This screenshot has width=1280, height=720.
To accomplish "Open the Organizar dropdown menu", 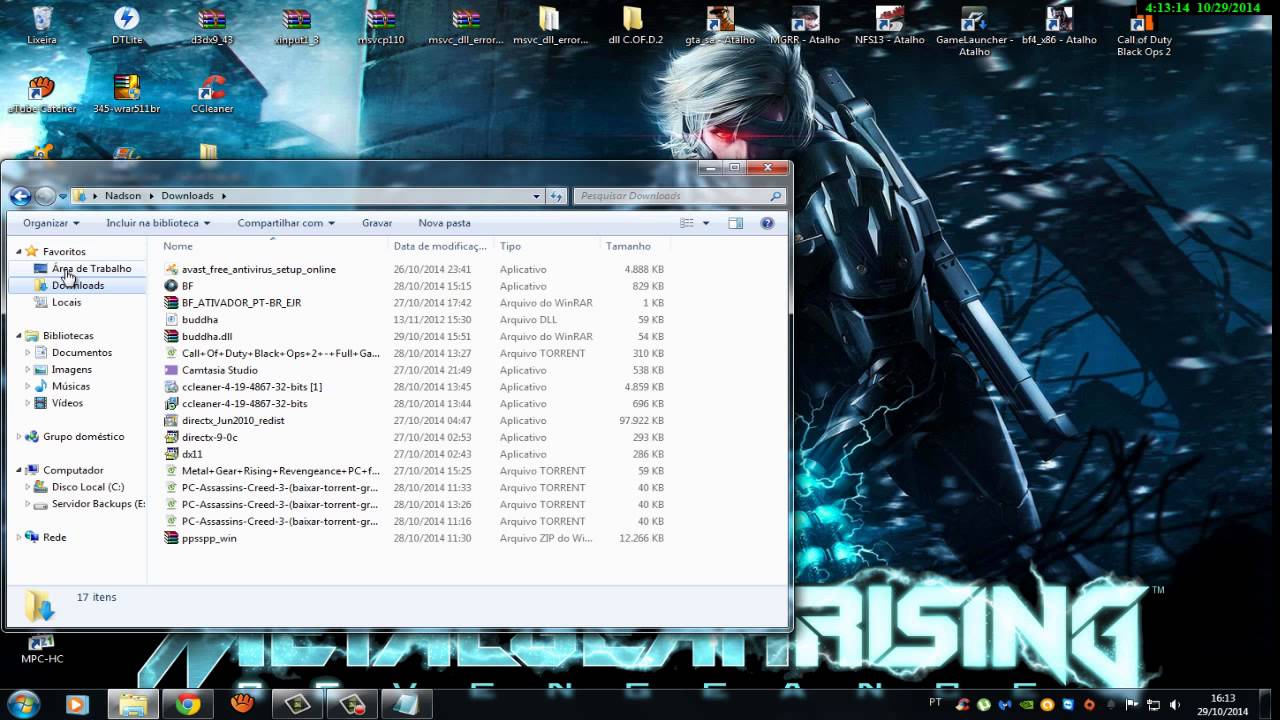I will (51, 223).
